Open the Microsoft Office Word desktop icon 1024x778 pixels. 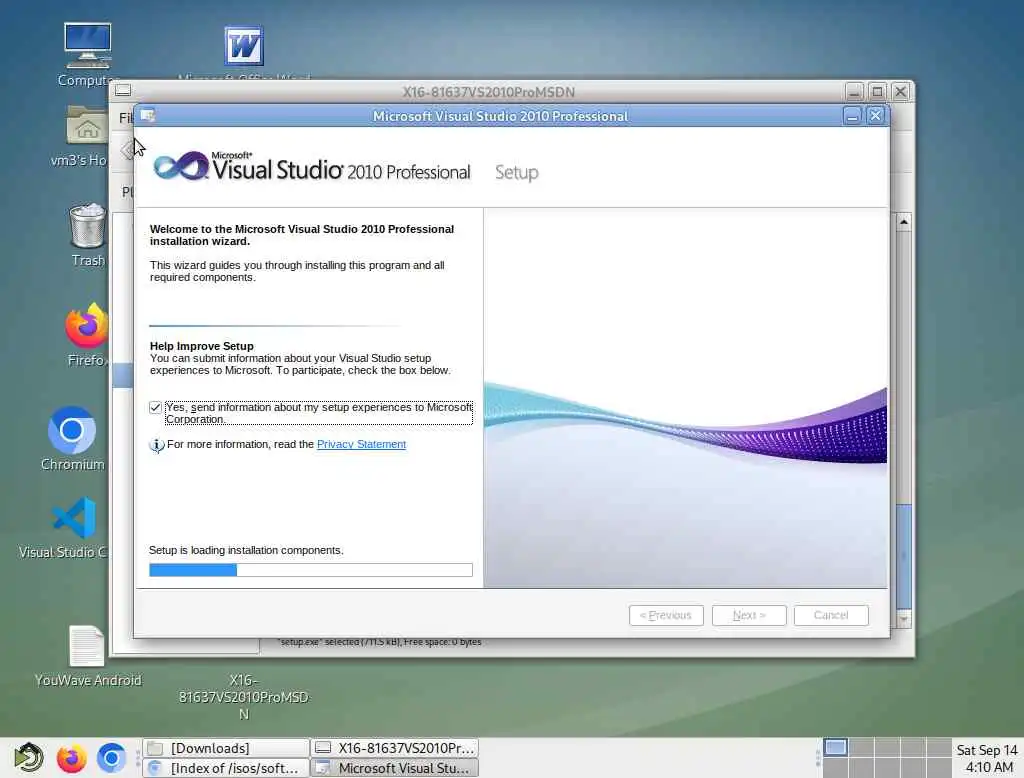[x=244, y=46]
